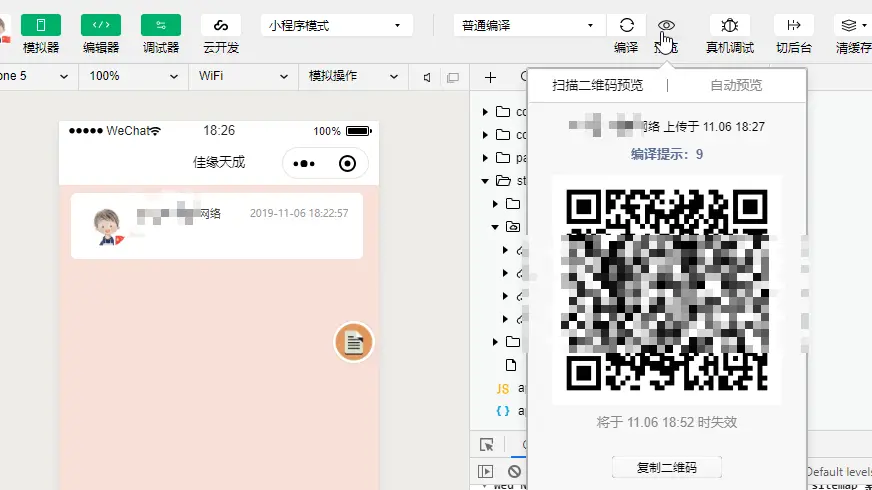Click the 2019-11-06 18:22:57 timestamp

point(299,214)
